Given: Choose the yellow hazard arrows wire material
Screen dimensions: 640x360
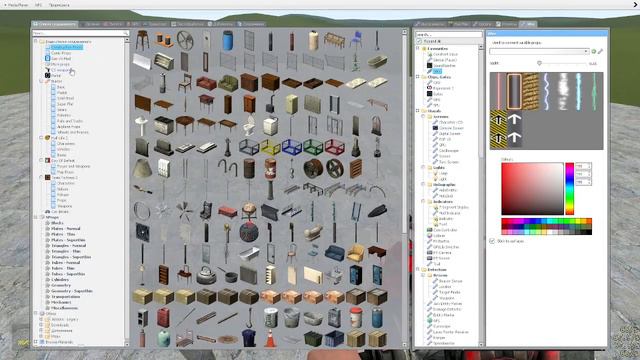Looking at the screenshot, I should point(498,129).
